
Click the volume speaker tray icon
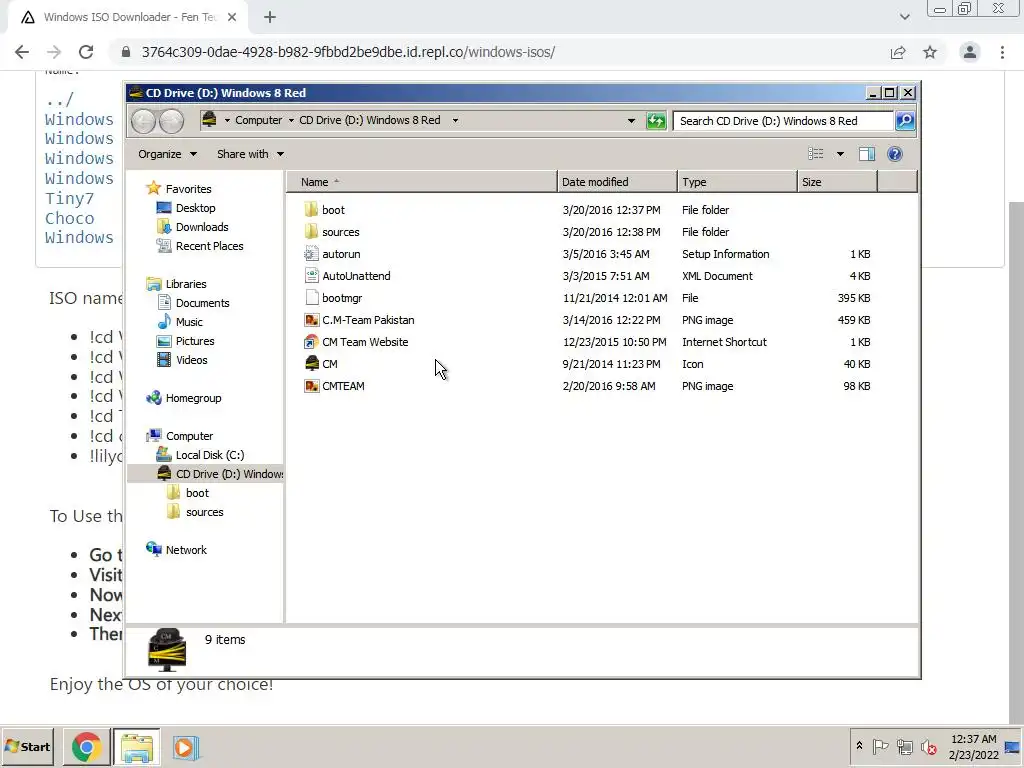coord(928,746)
